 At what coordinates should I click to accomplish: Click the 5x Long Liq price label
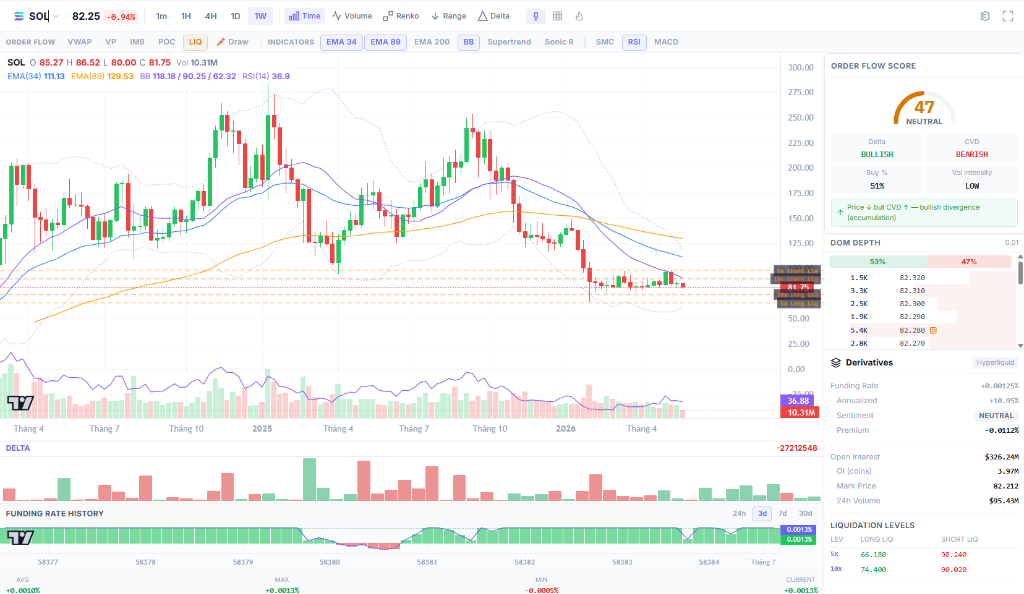tap(797, 304)
